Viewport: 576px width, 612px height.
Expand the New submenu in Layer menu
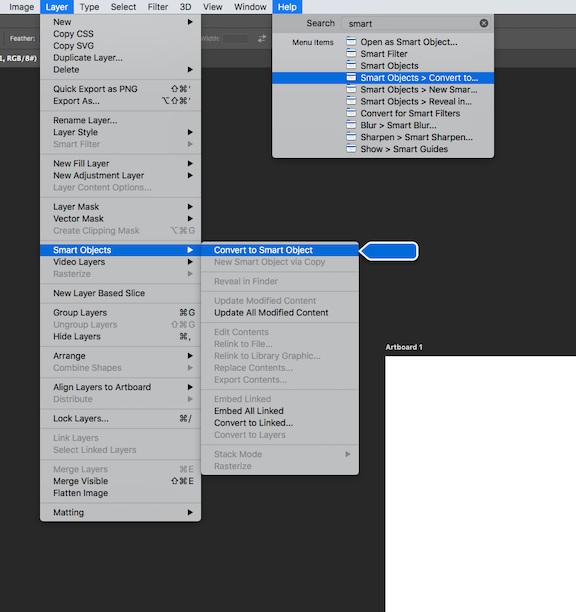[121, 22]
